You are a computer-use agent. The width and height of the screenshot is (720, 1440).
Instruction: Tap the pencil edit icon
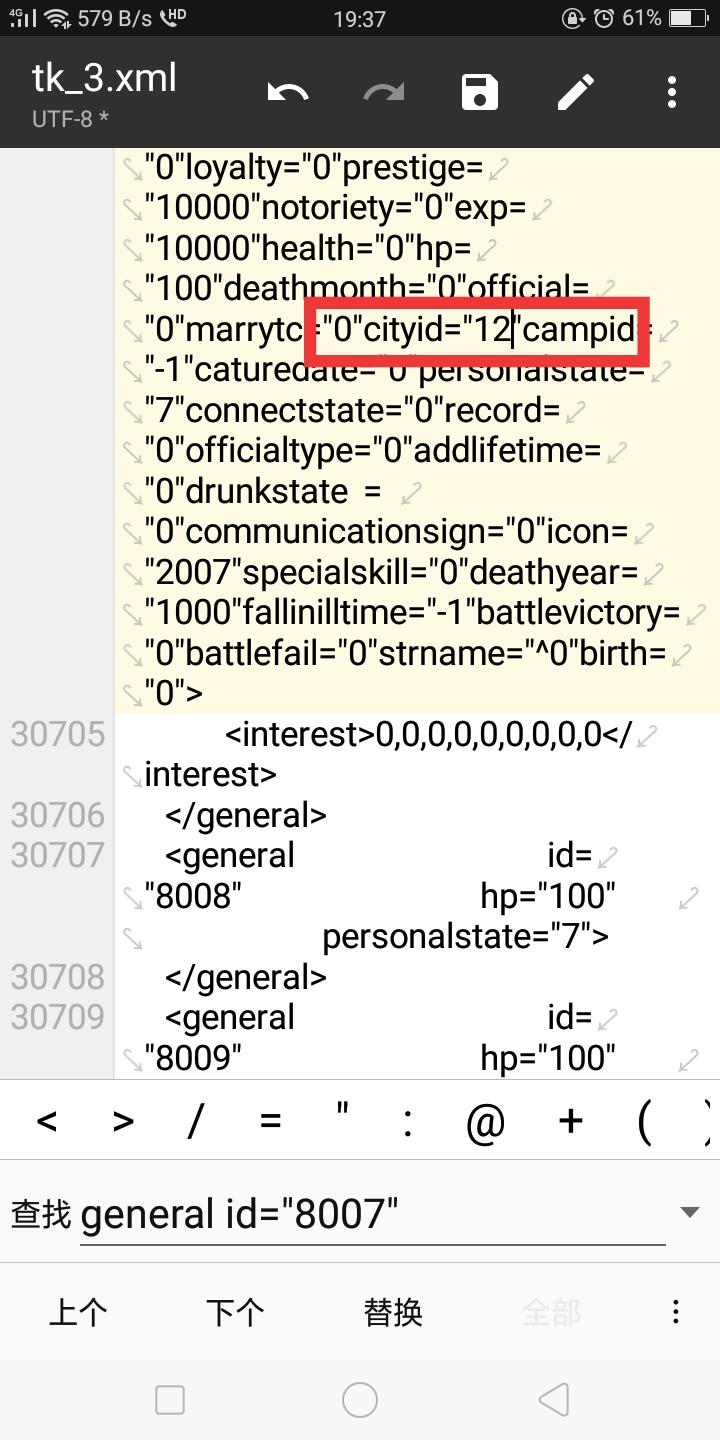coord(576,93)
